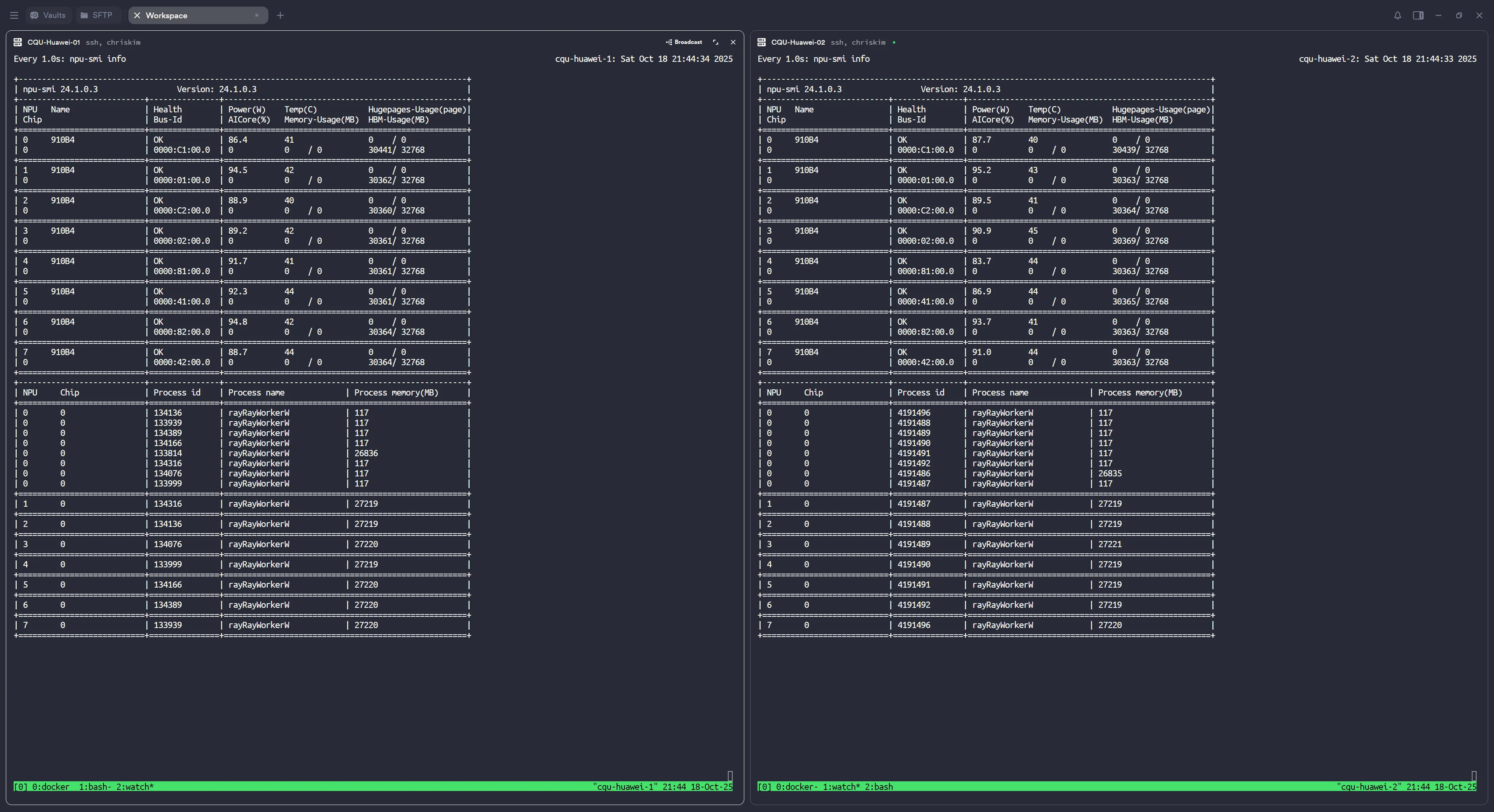The image size is (1494, 812).
Task: Select tmux window 1:bash- on cqu-huawei-1
Action: point(95,786)
